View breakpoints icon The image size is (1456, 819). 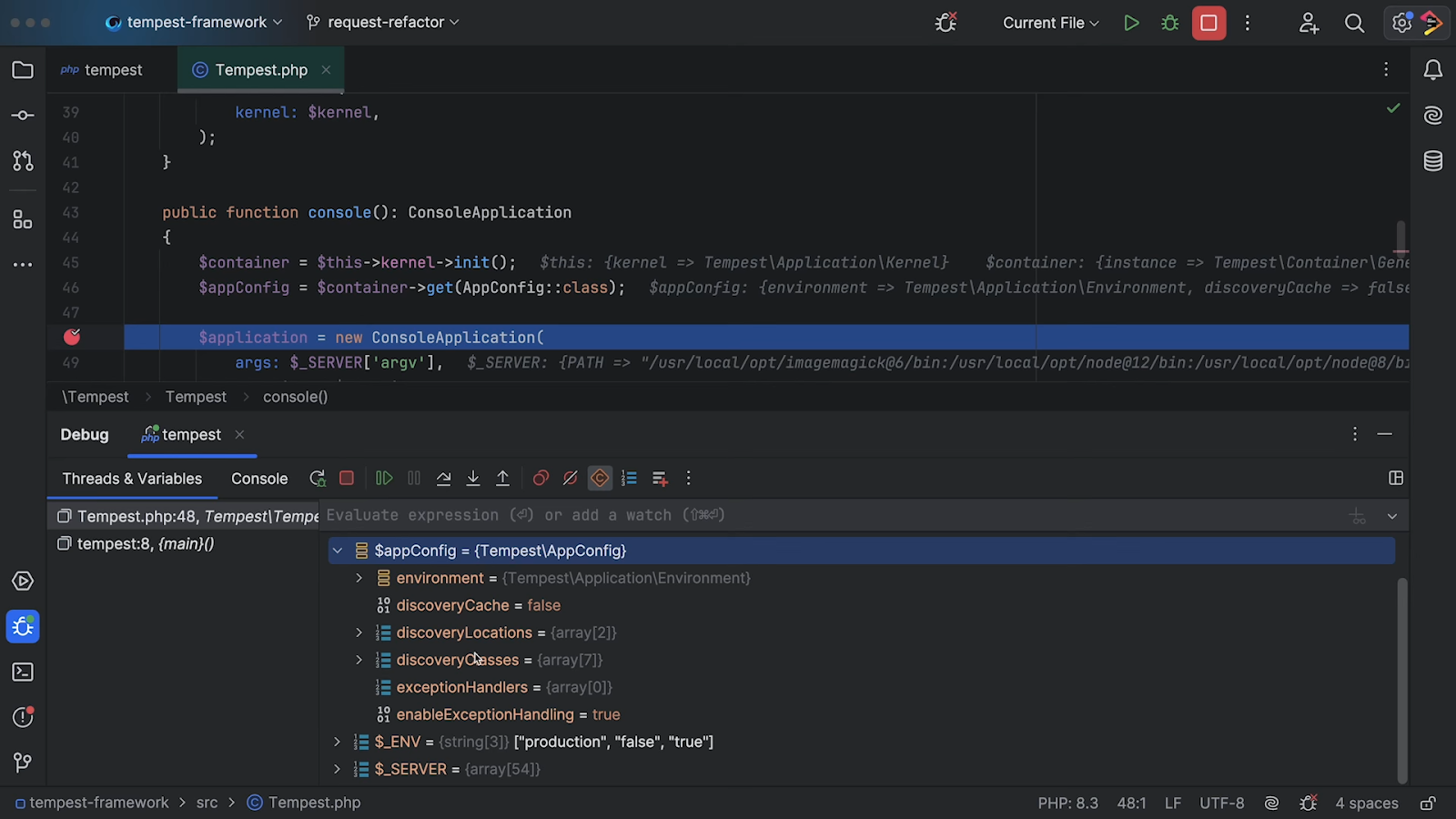[x=541, y=479]
